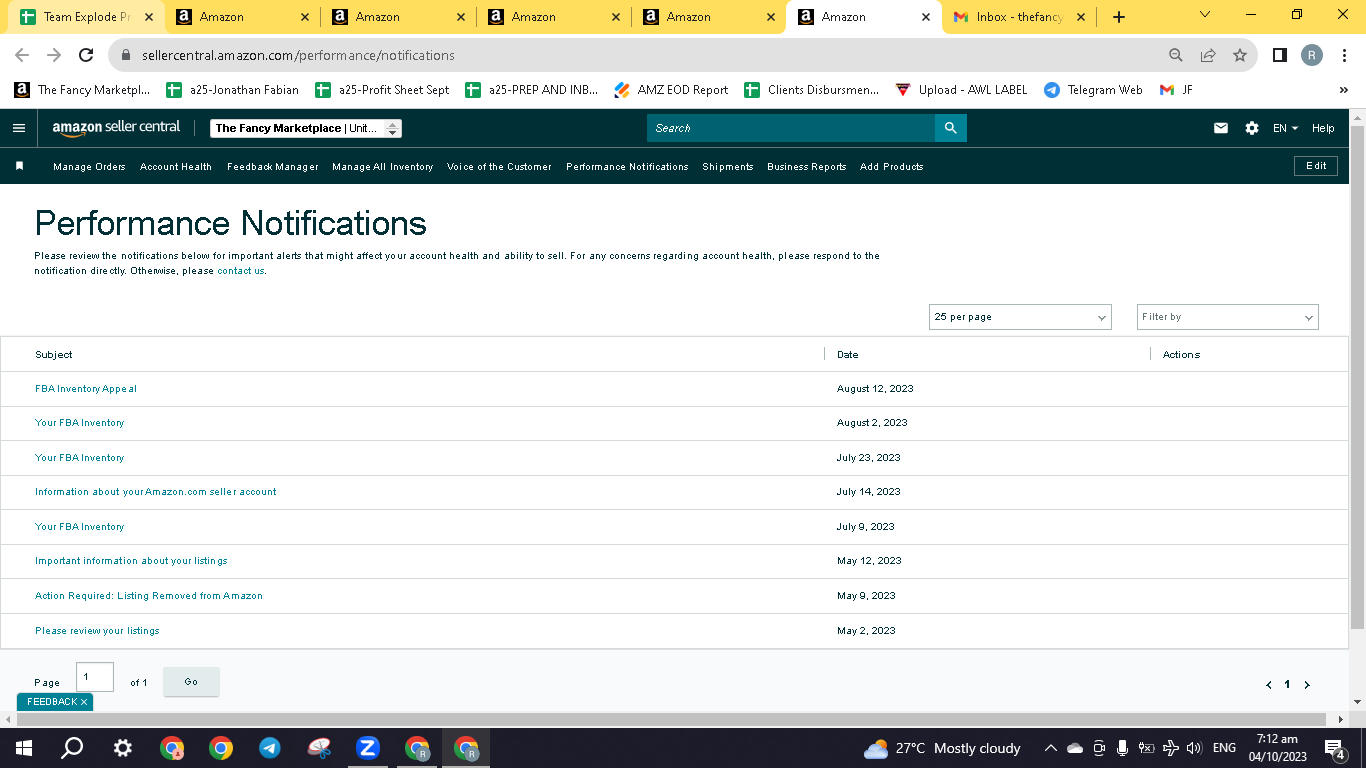The height and width of the screenshot is (768, 1366).
Task: Click the browser back arrow
Action: pyautogui.click(x=22, y=56)
